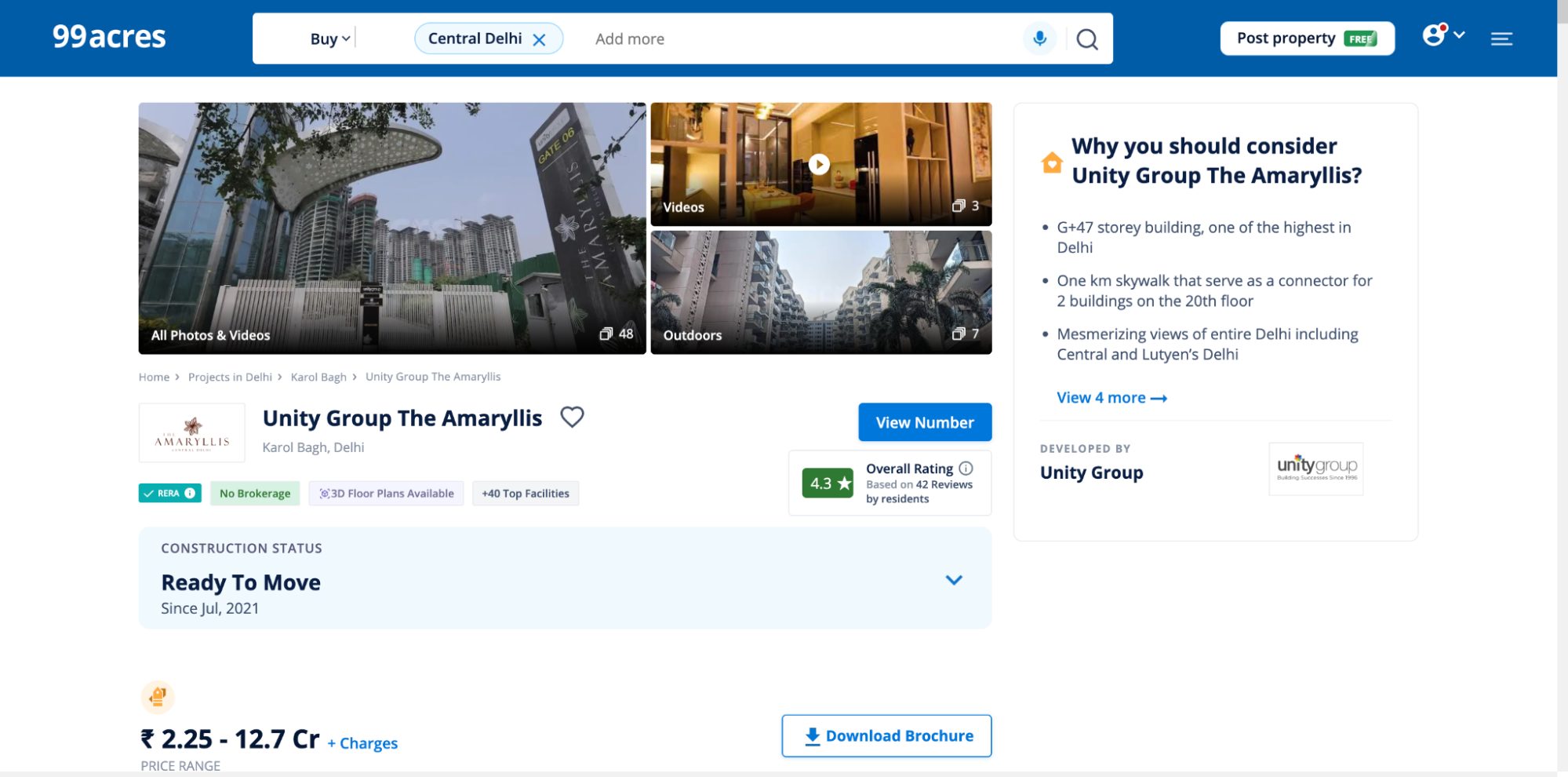
Task: Remove the Central Delhi search chip
Action: pos(539,39)
